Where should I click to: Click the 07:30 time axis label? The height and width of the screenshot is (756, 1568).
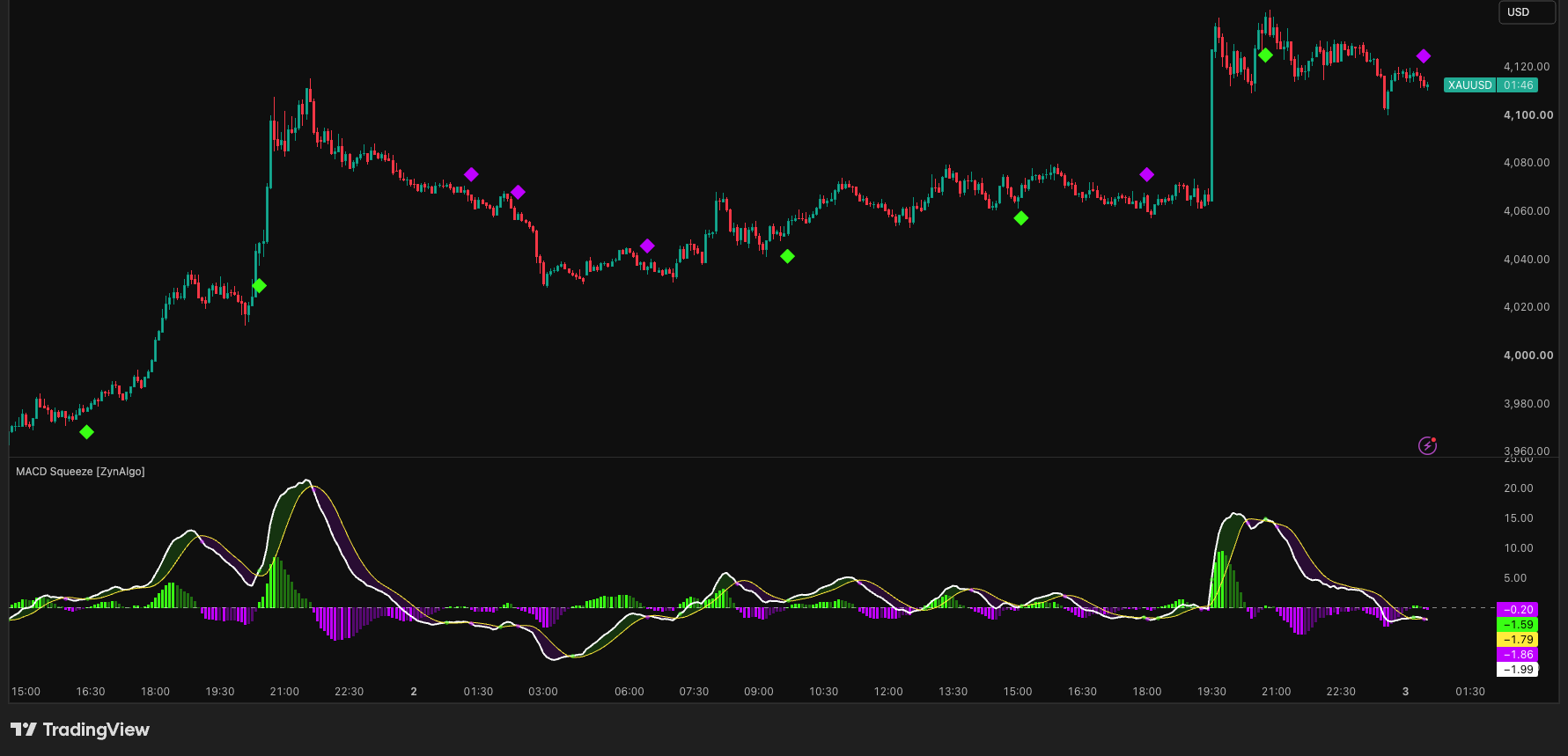(694, 692)
